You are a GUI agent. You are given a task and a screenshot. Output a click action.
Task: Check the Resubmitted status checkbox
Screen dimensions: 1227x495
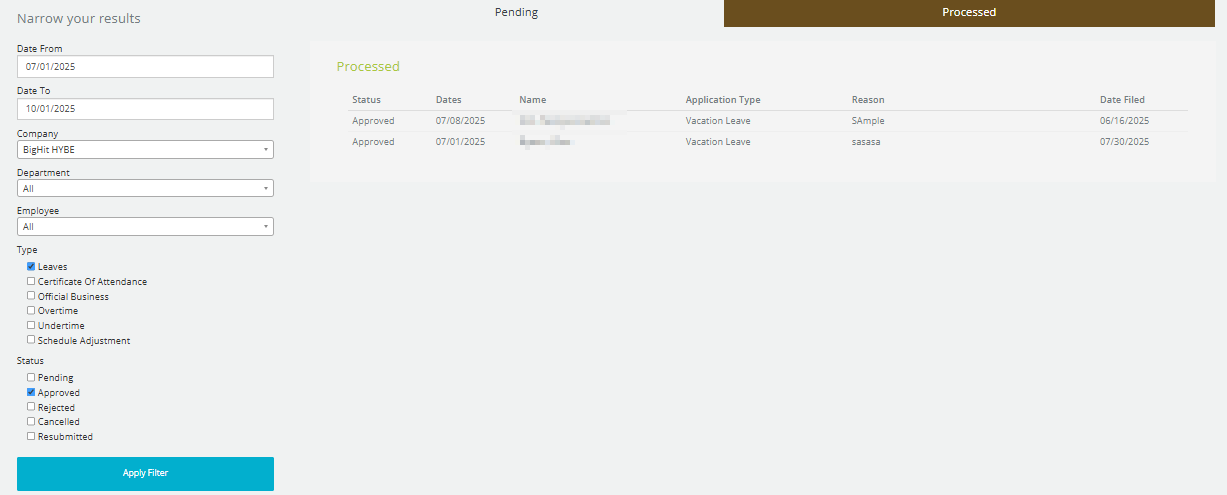31,436
